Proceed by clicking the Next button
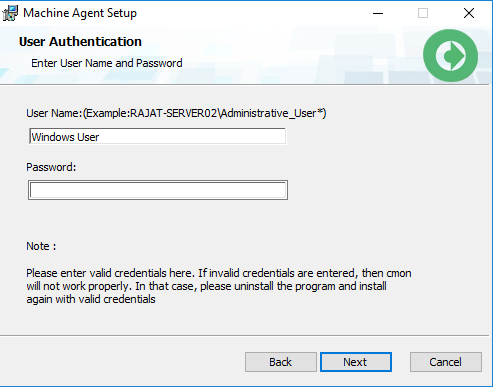The height and width of the screenshot is (390, 494). (356, 362)
